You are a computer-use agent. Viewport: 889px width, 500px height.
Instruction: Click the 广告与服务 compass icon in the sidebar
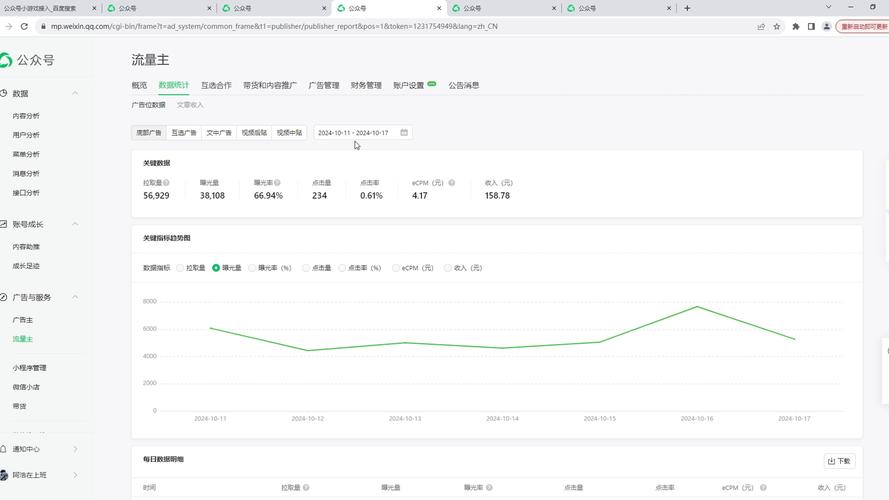click(3, 297)
